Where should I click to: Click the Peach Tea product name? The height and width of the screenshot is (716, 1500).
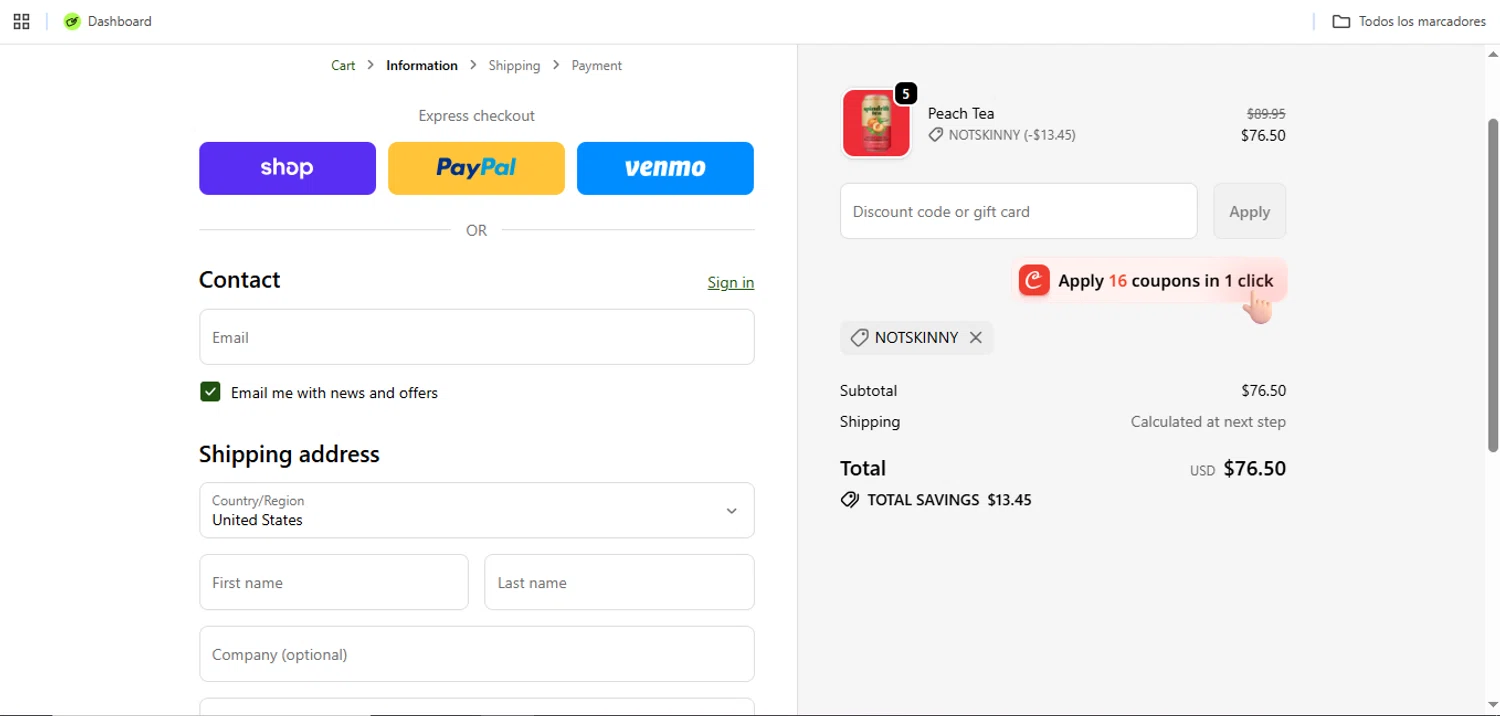pyautogui.click(x=961, y=113)
